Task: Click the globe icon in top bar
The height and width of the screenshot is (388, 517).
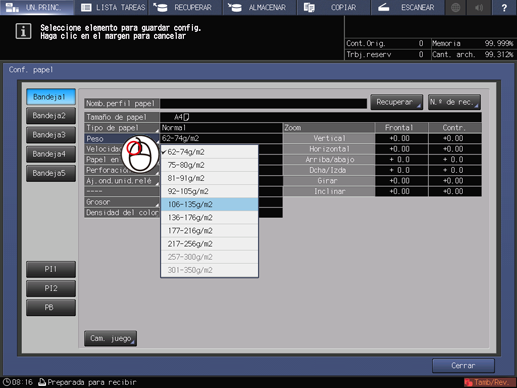Action: (456, 7)
